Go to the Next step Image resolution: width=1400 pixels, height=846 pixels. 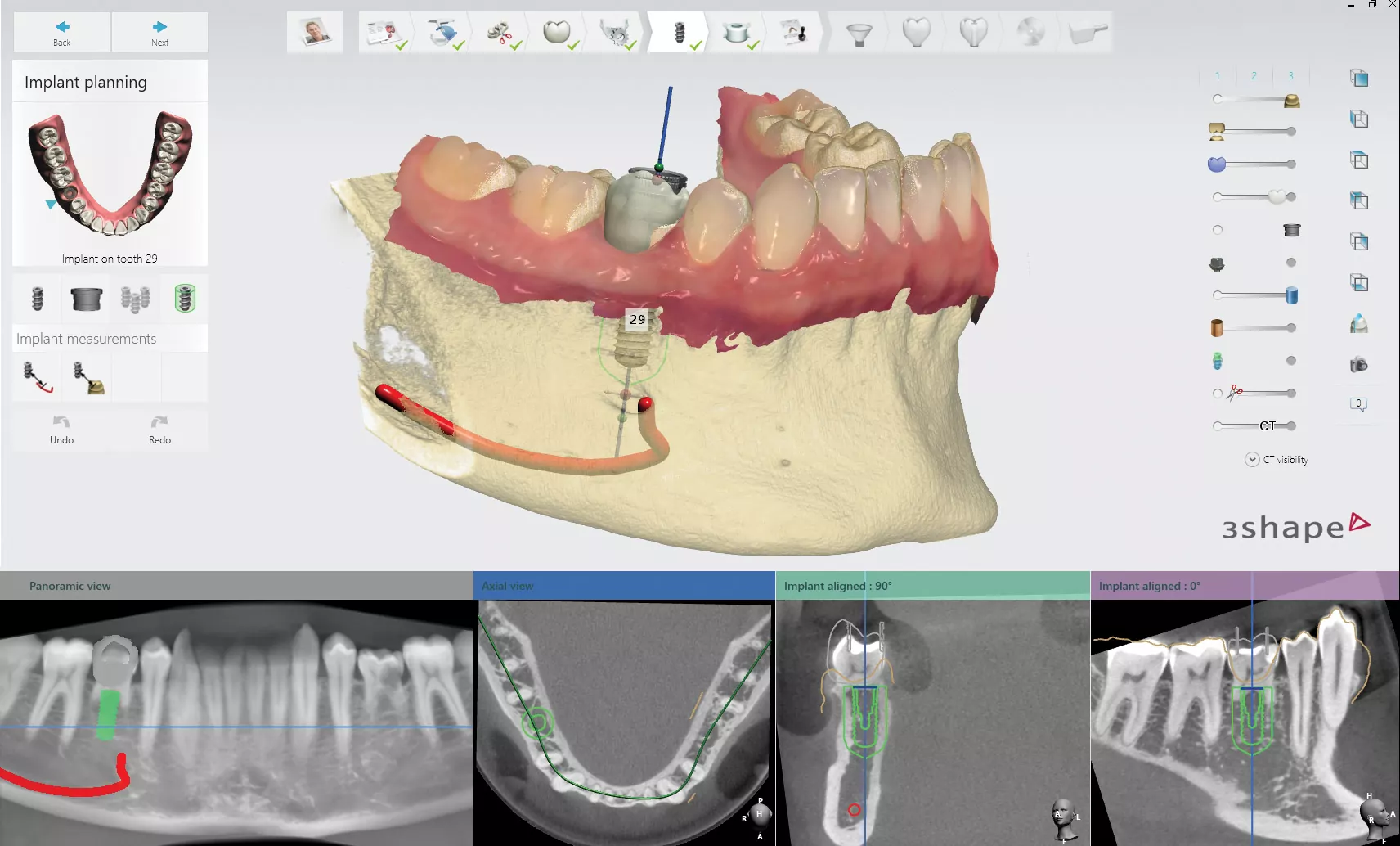coord(159,33)
